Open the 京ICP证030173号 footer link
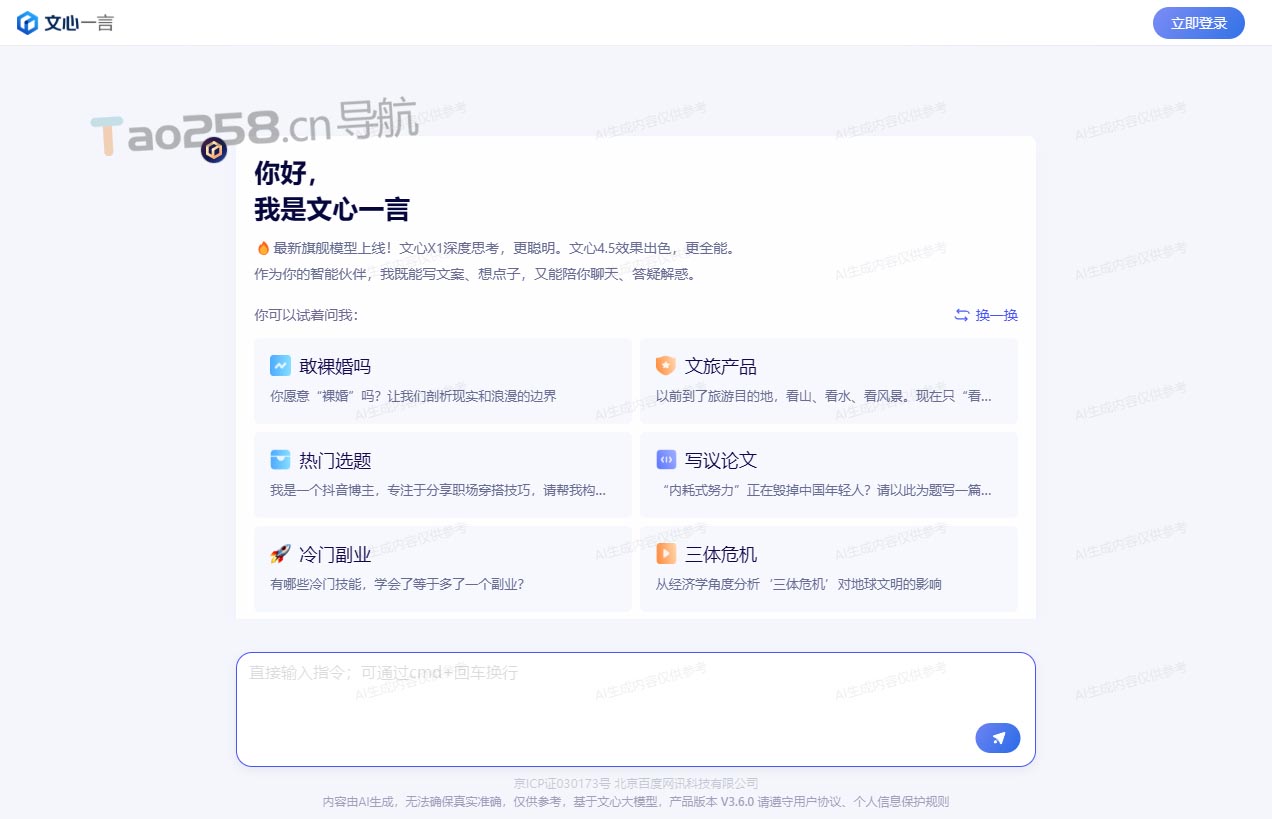The height and width of the screenshot is (819, 1272). coord(562,783)
